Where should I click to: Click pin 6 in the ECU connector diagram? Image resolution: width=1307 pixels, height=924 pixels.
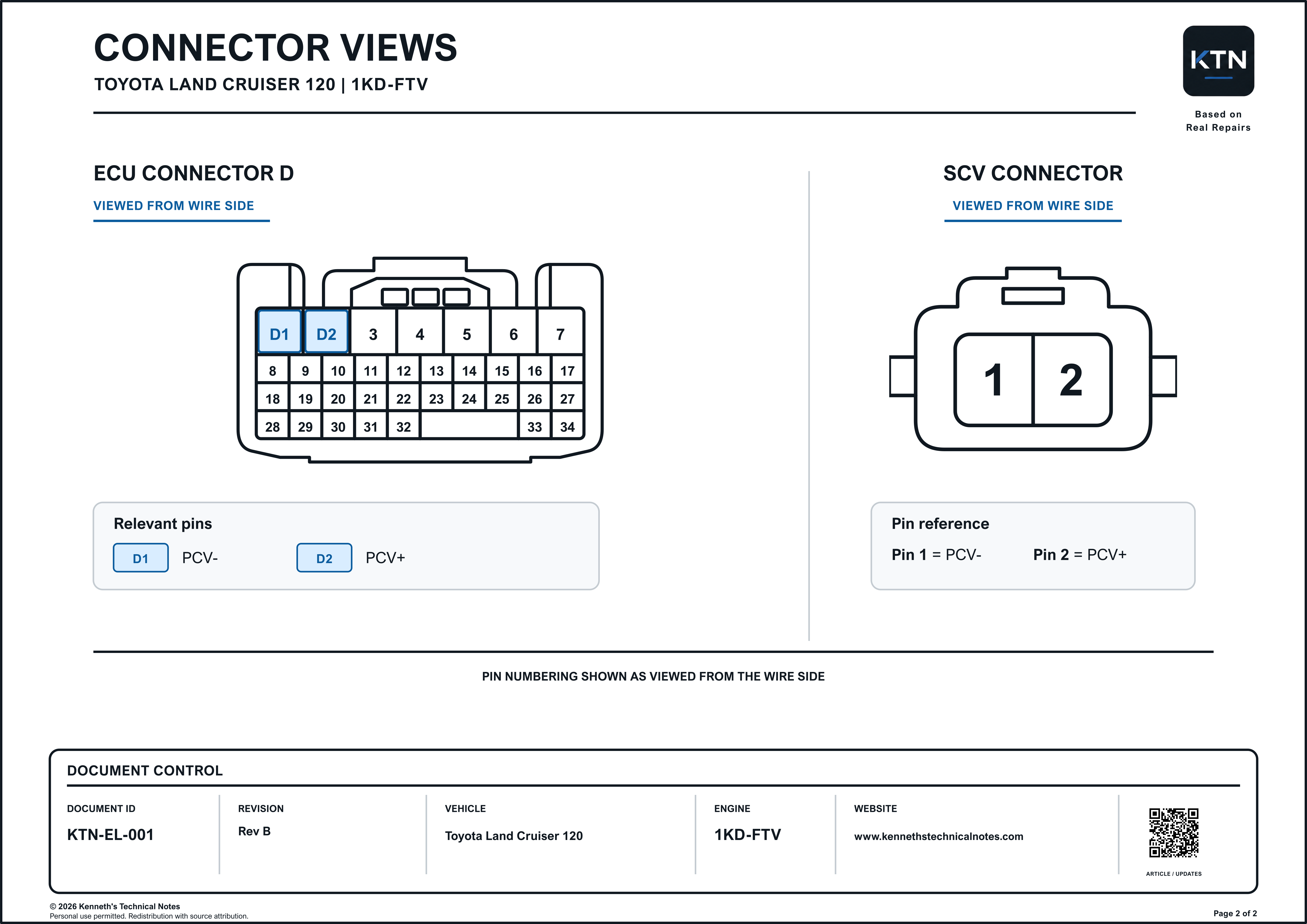coord(513,332)
